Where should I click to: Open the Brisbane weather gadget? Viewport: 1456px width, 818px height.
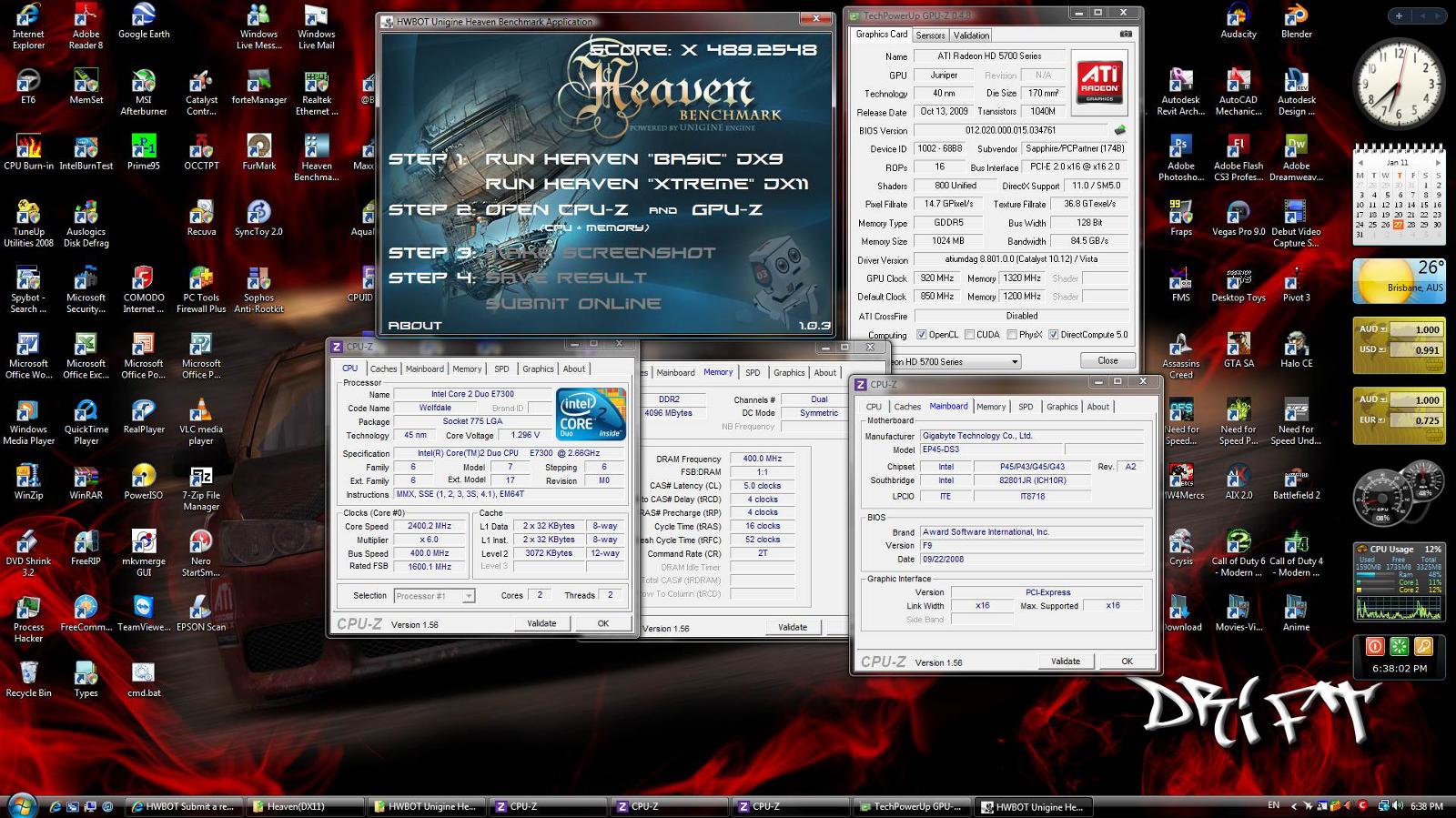1398,281
